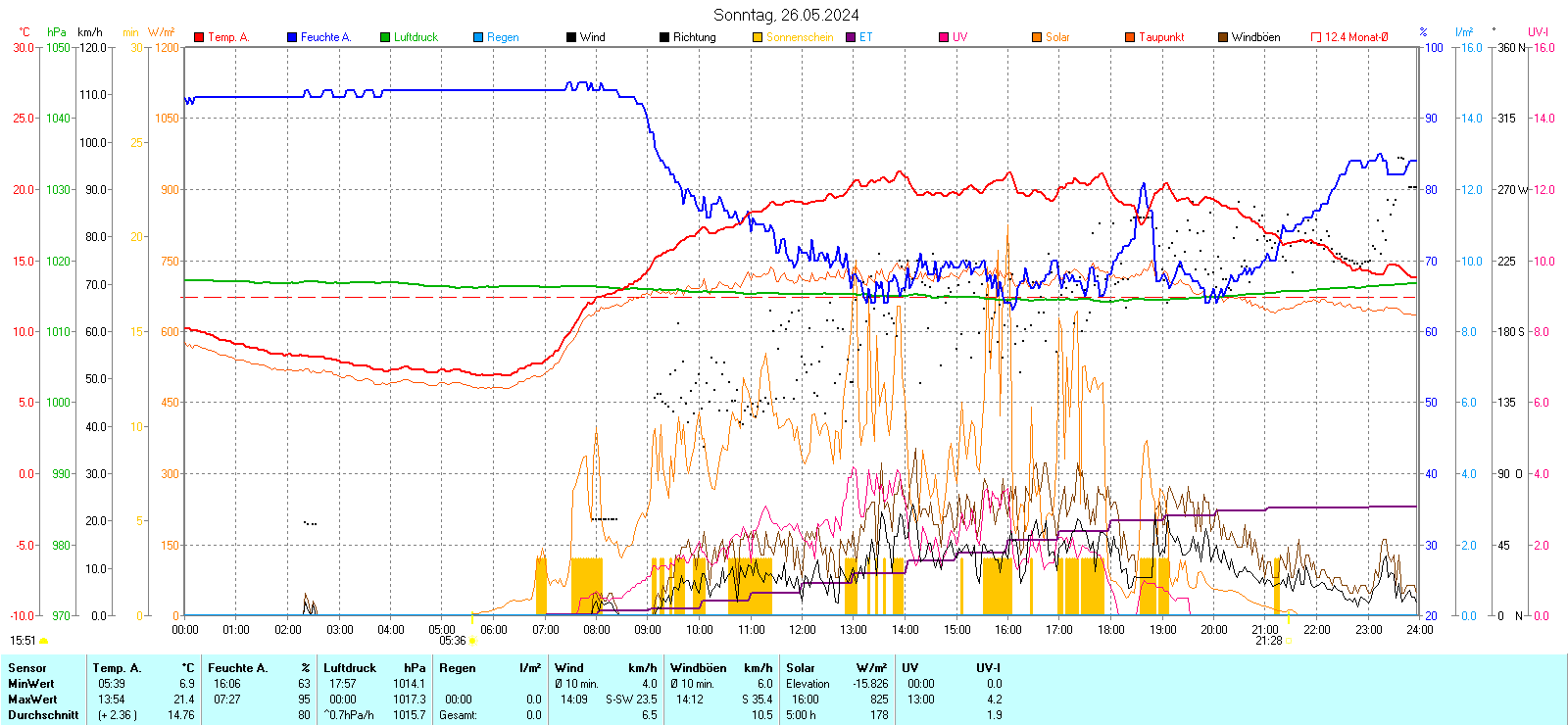Click the Richtung legend label
Screen dimensions: 1568x725
point(694,37)
